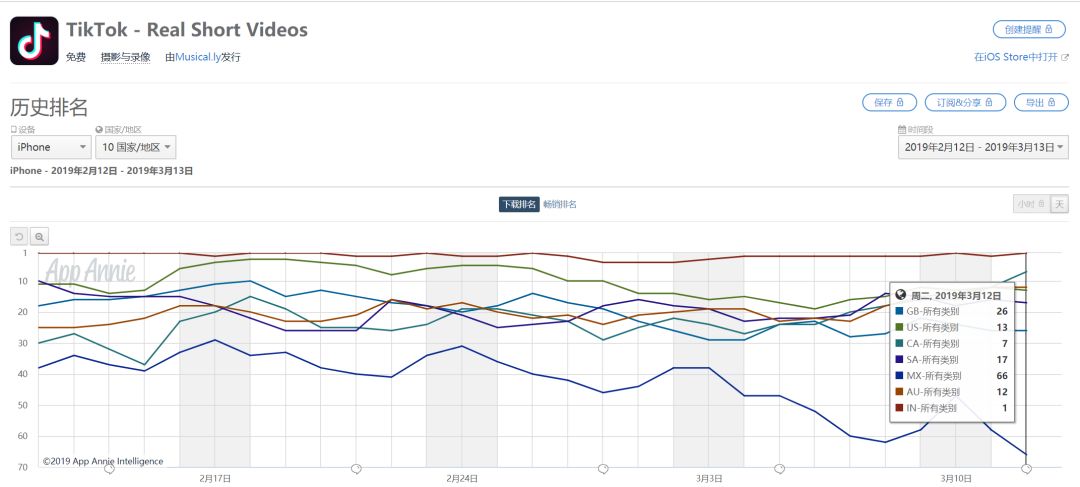Open the iPhone device dropdown
Image resolution: width=1080 pixels, height=487 pixels.
[x=51, y=147]
